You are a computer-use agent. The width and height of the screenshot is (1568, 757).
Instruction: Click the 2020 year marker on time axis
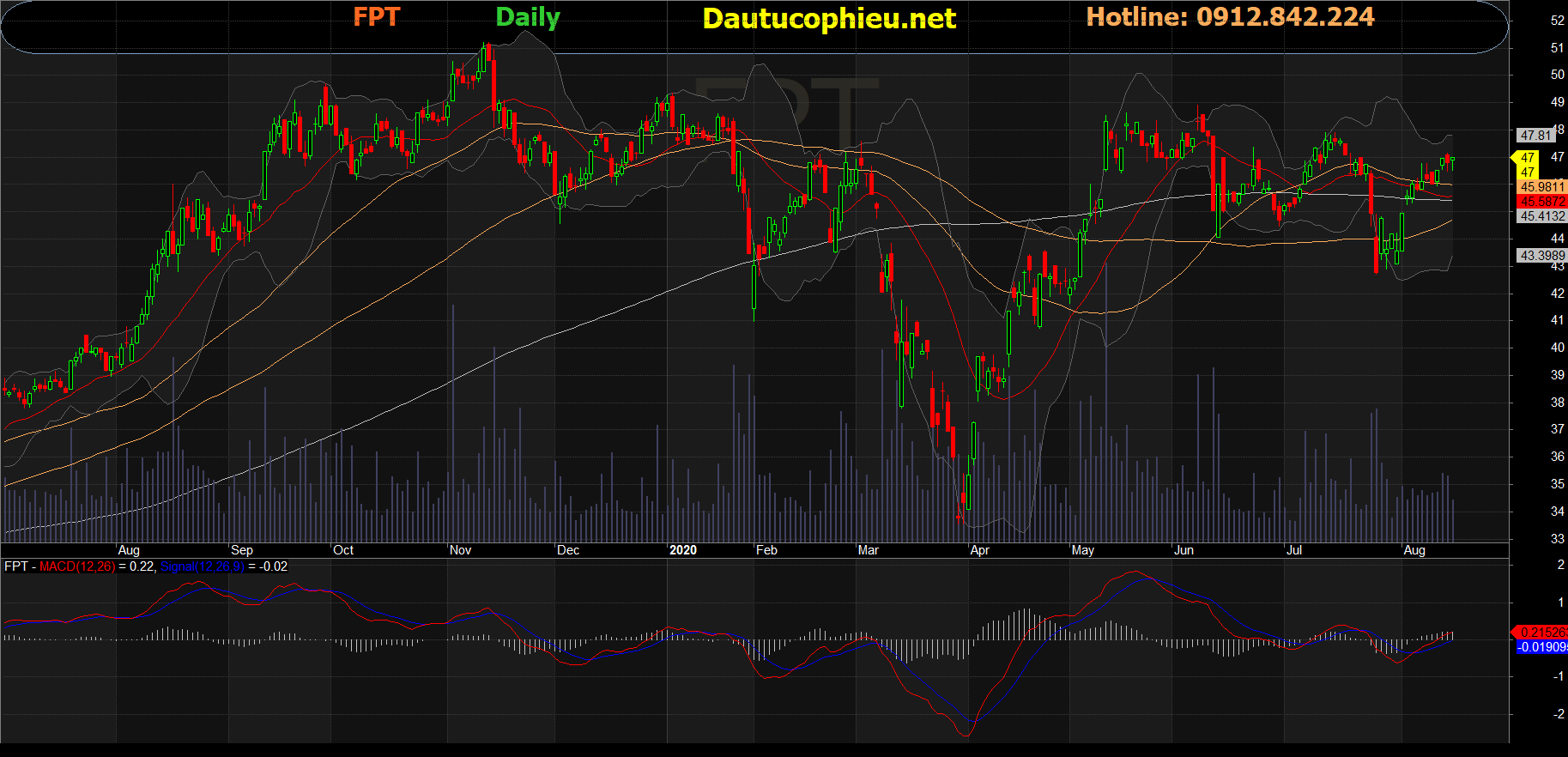(x=683, y=550)
